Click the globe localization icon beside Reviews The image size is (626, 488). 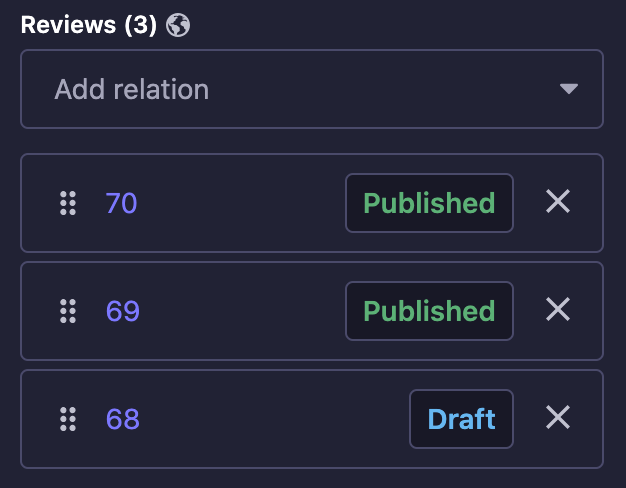coord(178,26)
